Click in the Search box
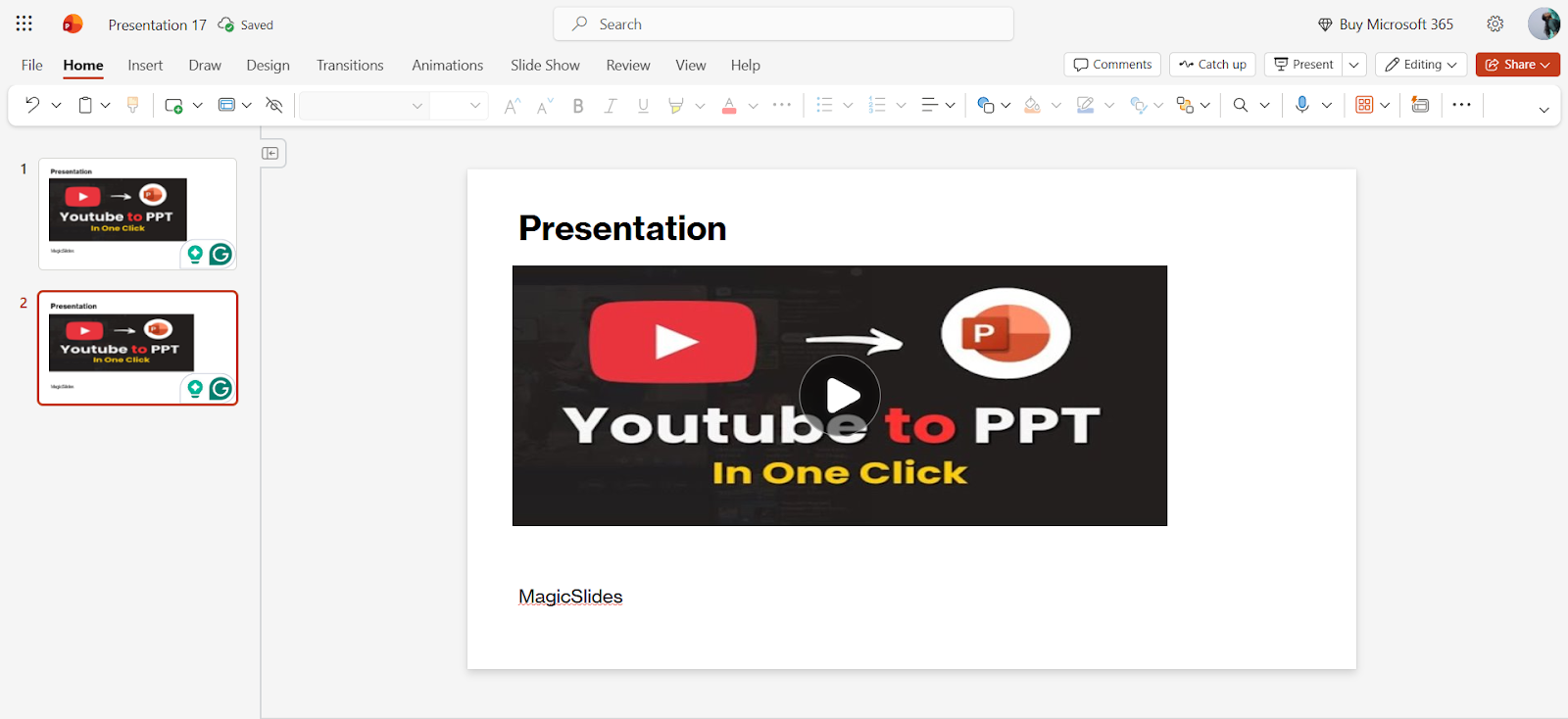The image size is (1568, 719). tap(784, 24)
